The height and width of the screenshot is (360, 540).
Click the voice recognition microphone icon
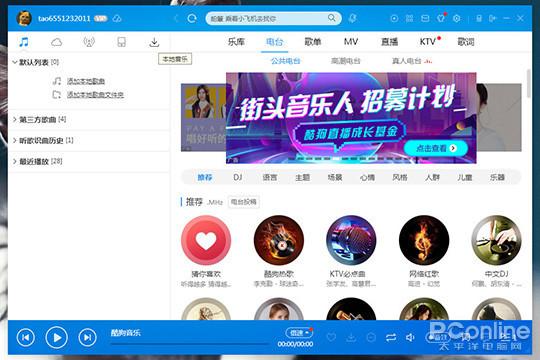pyautogui.click(x=352, y=18)
